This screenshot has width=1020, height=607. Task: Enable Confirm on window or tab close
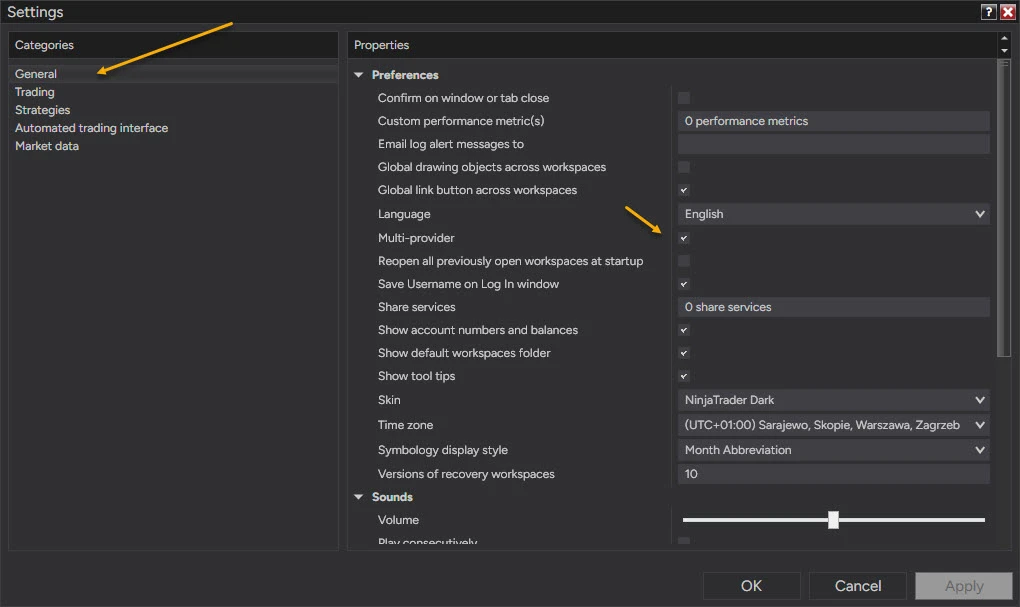click(684, 98)
